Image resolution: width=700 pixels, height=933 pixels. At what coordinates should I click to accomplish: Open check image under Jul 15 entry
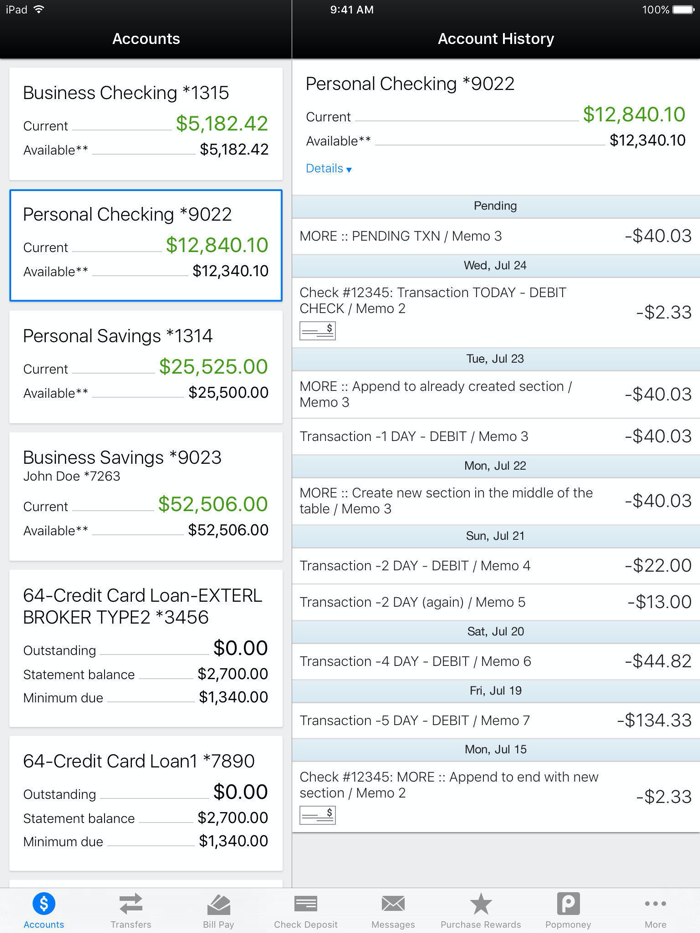[315, 814]
